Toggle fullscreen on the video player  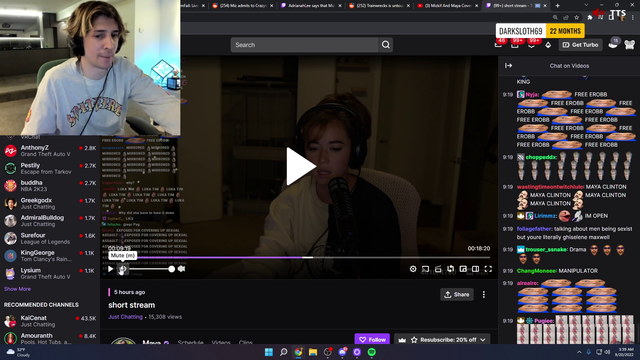click(488, 269)
